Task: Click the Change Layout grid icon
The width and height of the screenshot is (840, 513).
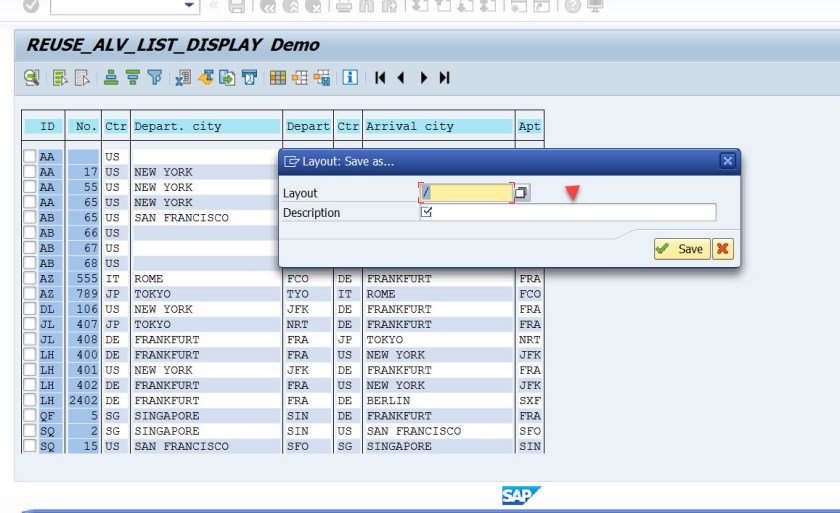Action: 278,77
